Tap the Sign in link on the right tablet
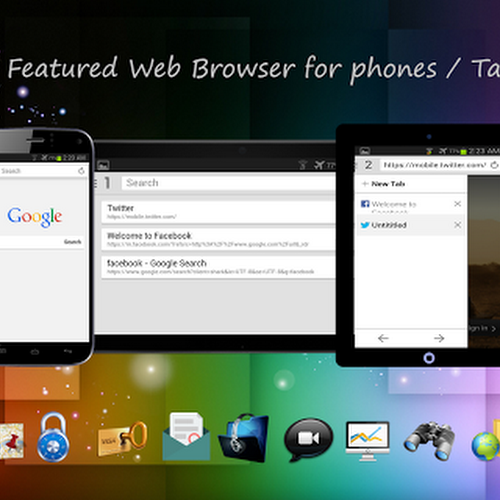Viewport: 500px width, 500px height. pos(483,328)
